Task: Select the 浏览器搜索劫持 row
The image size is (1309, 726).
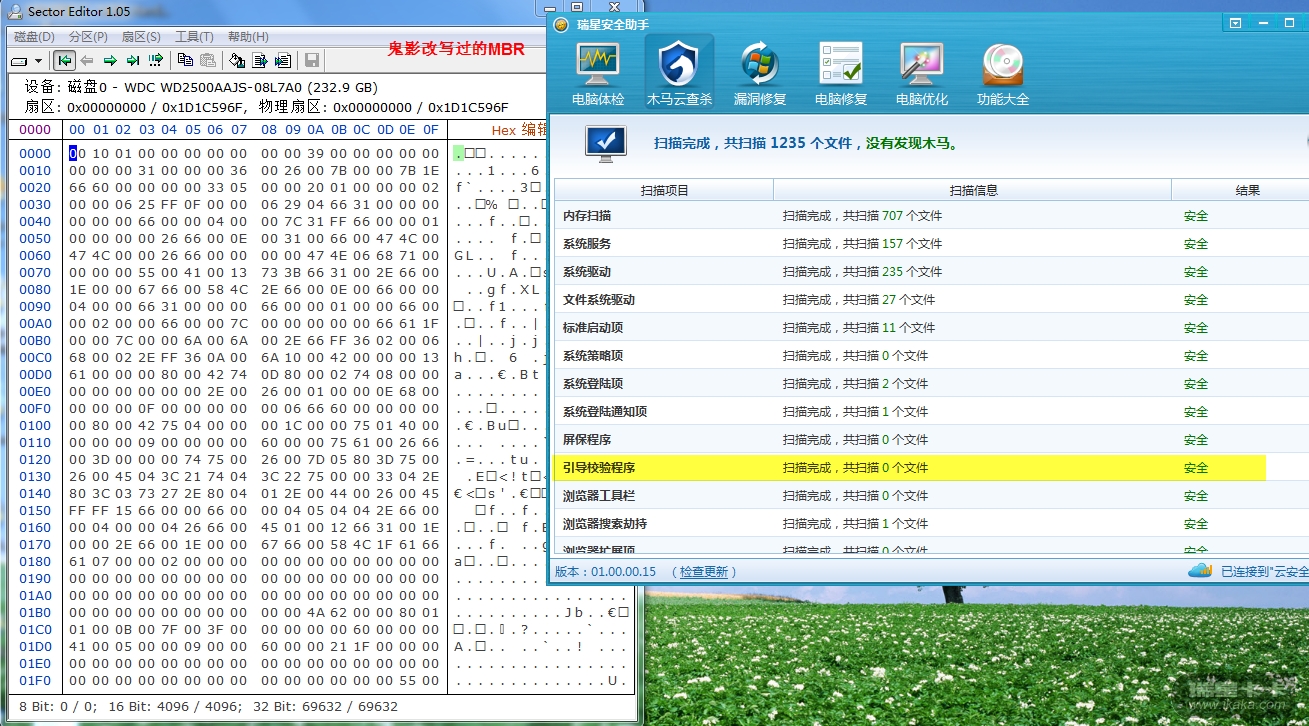Action: (931, 523)
